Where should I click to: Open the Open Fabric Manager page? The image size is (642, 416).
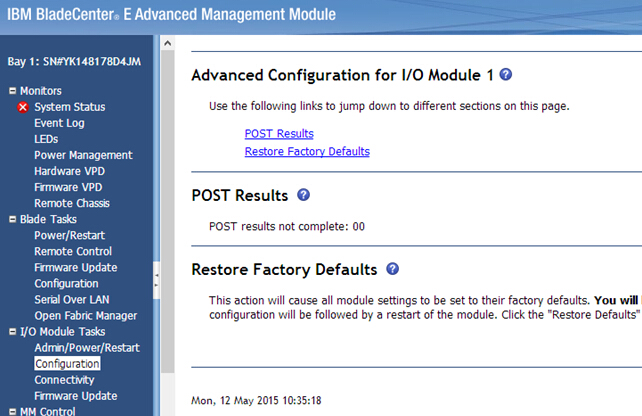click(86, 315)
